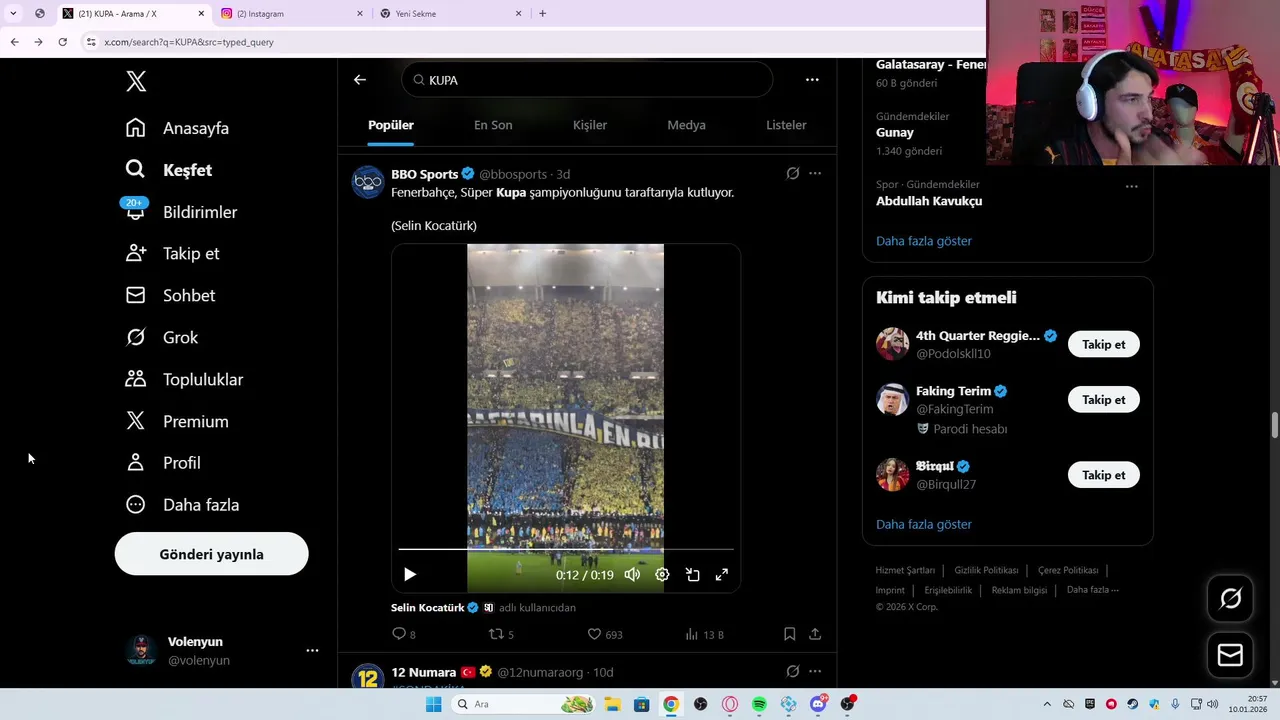Follow Birqul account

[1103, 475]
